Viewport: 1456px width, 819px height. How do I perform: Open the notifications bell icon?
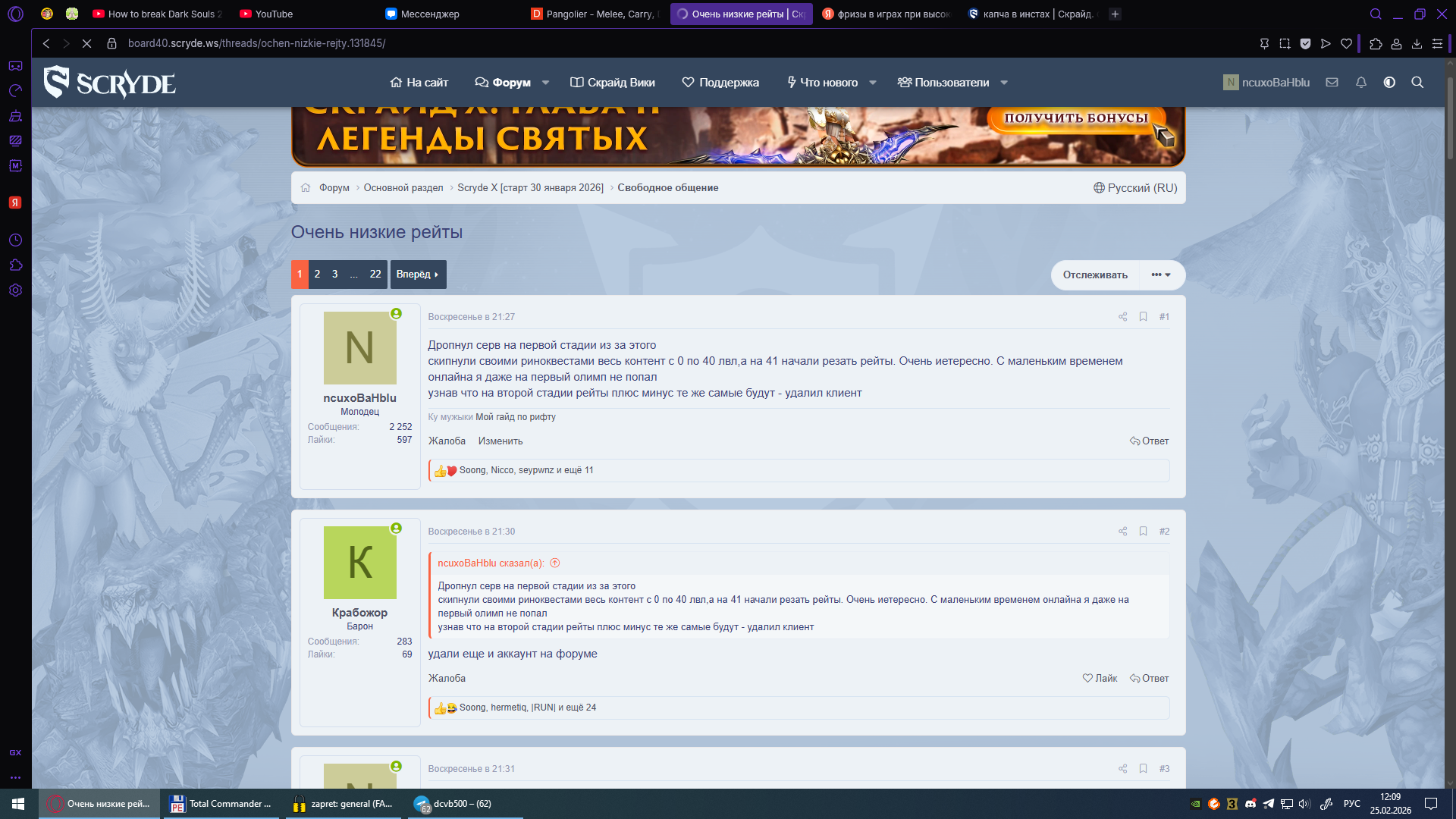click(x=1360, y=83)
